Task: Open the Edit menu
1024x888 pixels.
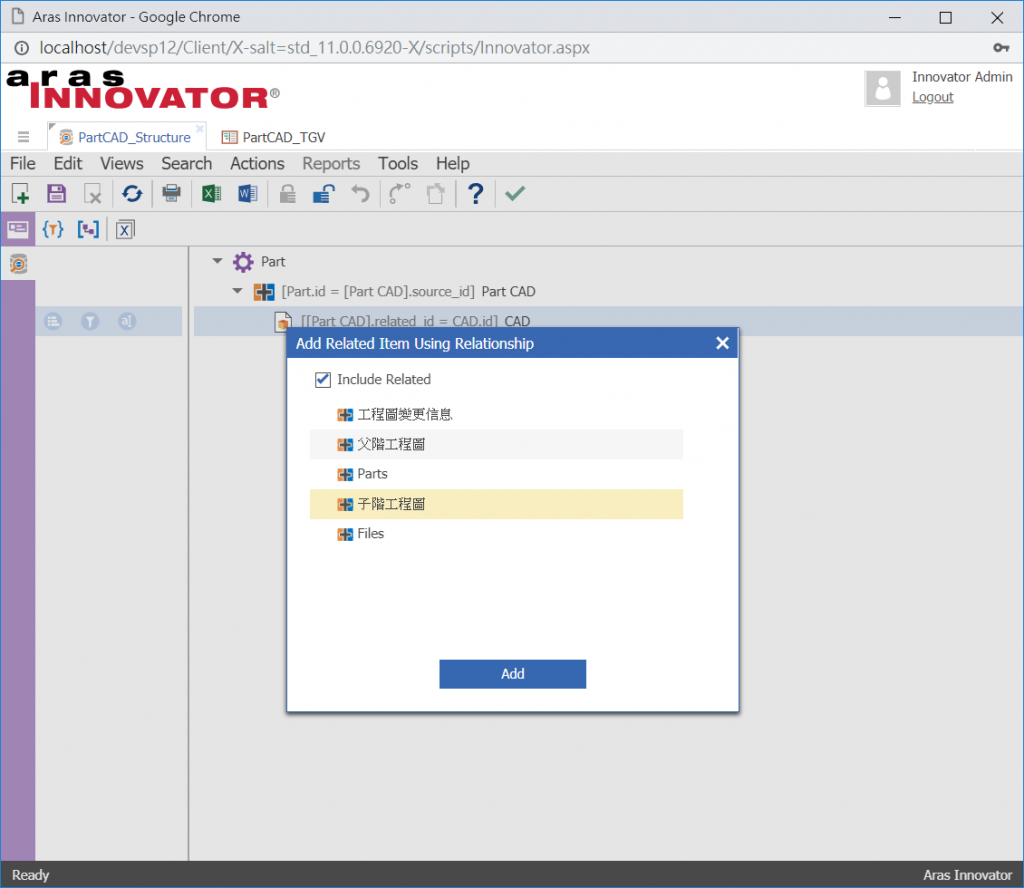Action: coord(68,163)
